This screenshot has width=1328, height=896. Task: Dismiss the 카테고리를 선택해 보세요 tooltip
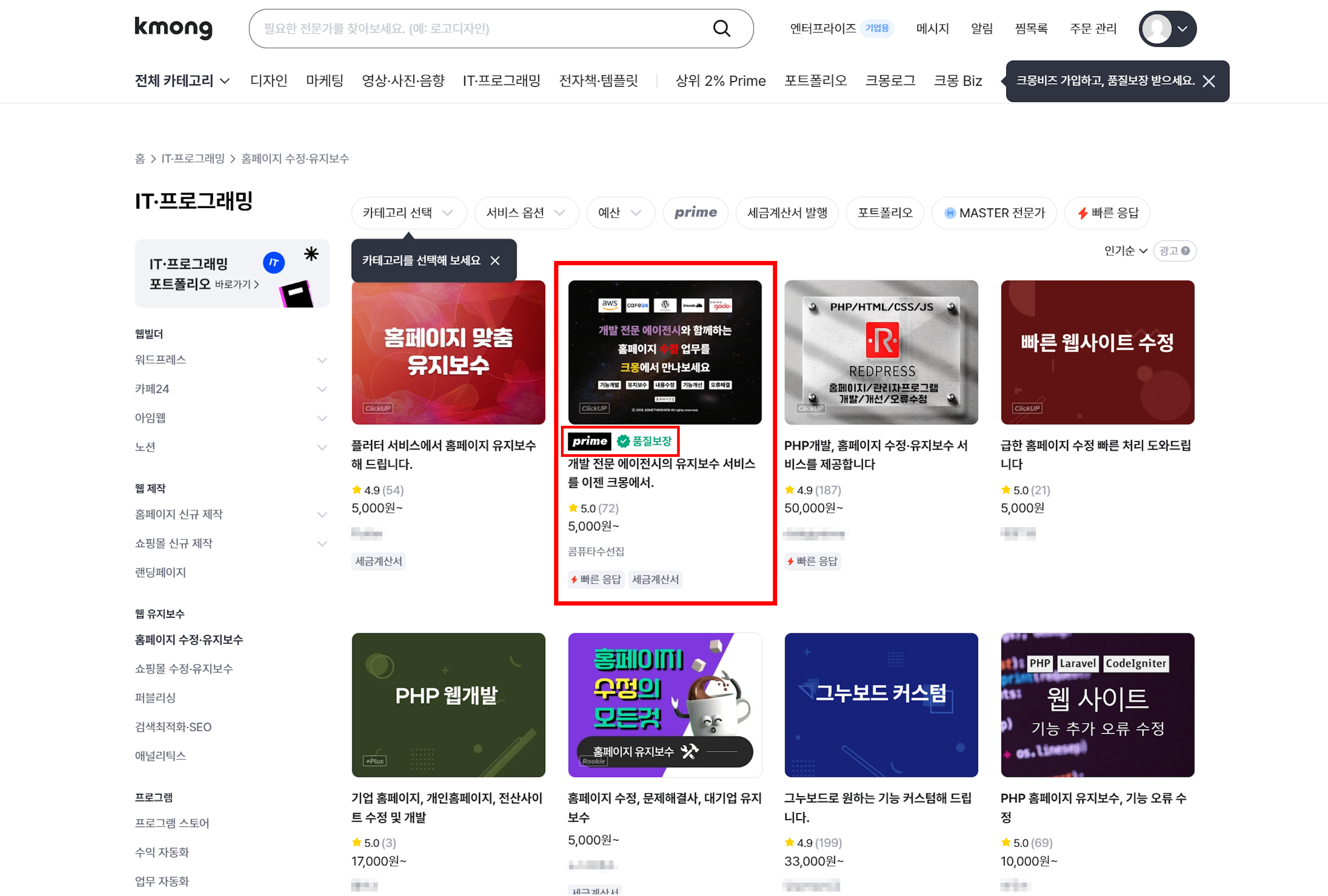pyautogui.click(x=495, y=261)
